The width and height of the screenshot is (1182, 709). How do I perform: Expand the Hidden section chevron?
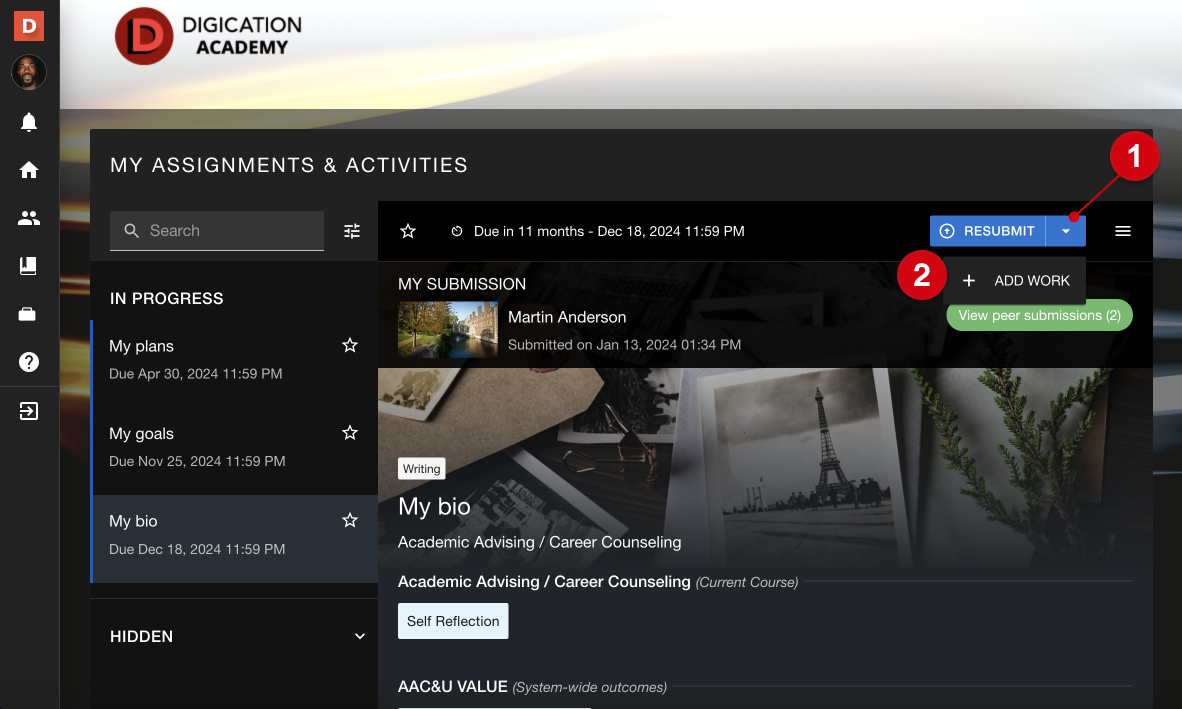[x=360, y=636]
